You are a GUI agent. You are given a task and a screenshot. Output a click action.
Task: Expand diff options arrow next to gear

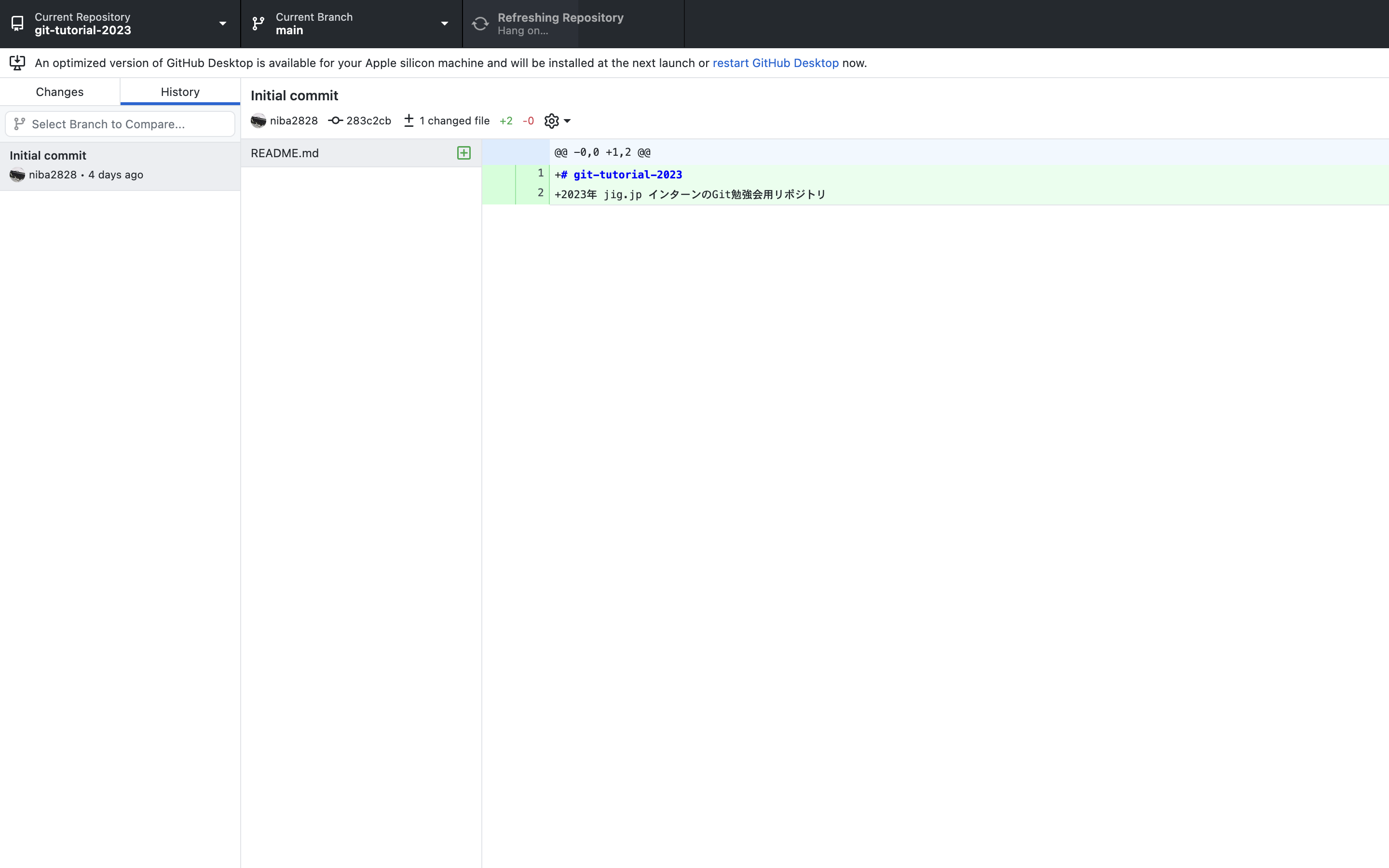pos(567,121)
